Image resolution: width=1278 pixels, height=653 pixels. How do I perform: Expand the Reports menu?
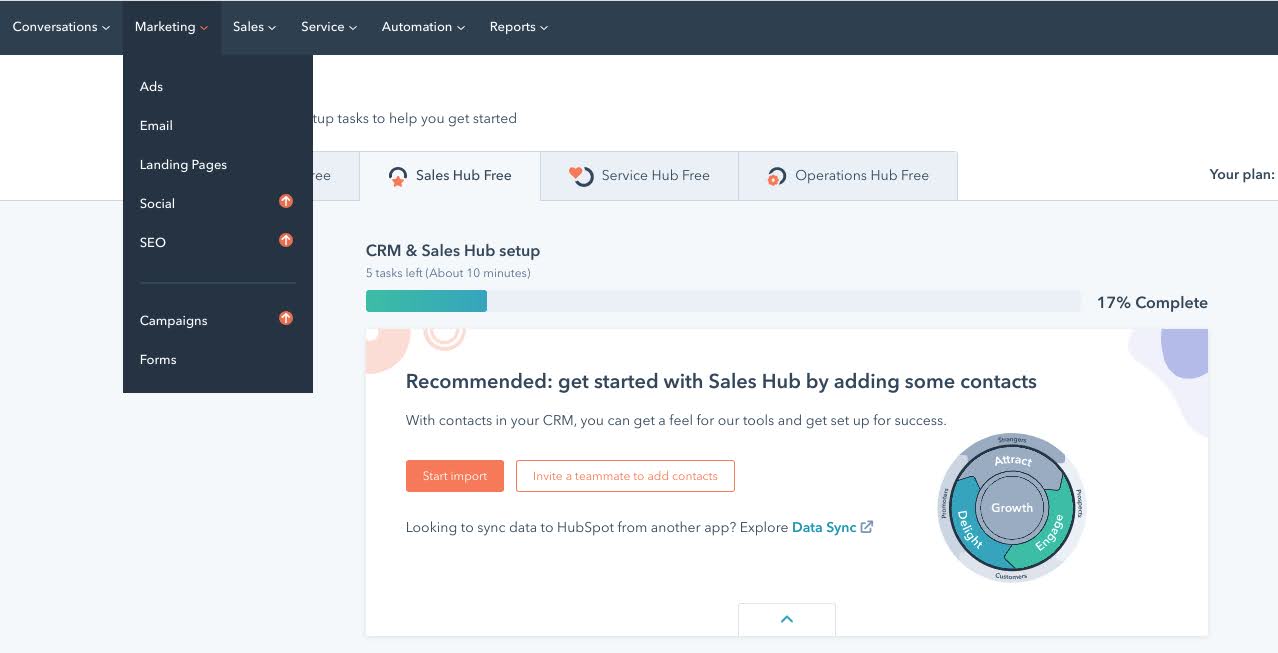519,27
